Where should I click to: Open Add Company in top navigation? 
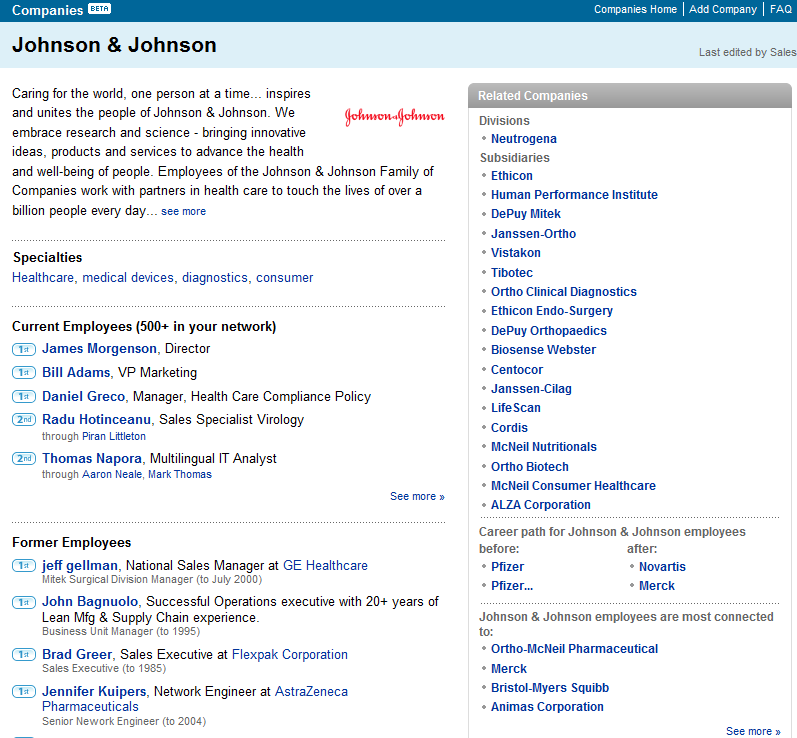723,9
